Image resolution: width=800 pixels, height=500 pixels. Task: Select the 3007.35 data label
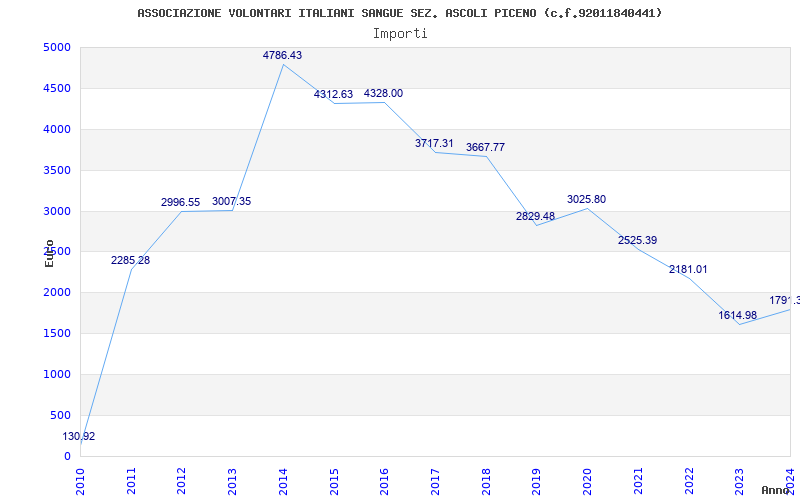[232, 202]
